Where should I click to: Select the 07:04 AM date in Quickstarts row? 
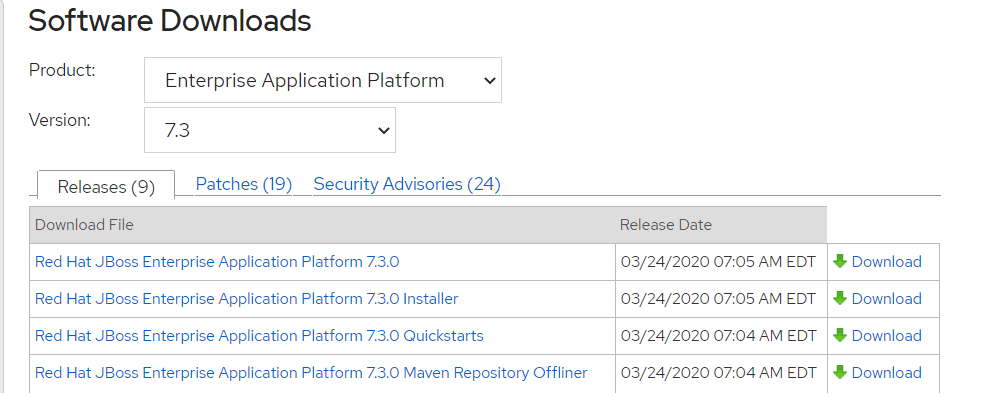(719, 336)
